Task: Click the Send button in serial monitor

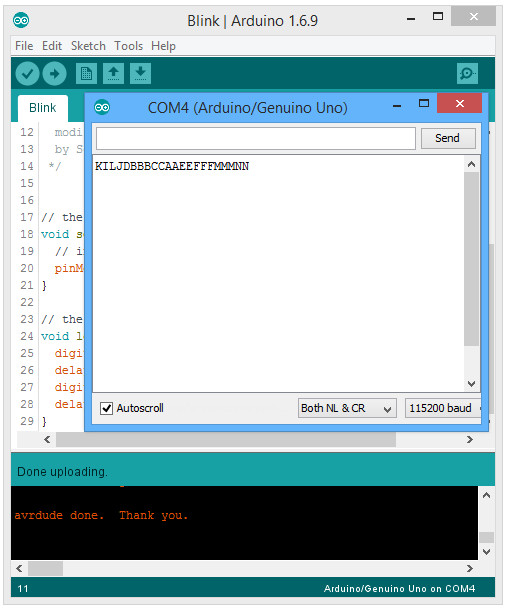Action: 448,138
